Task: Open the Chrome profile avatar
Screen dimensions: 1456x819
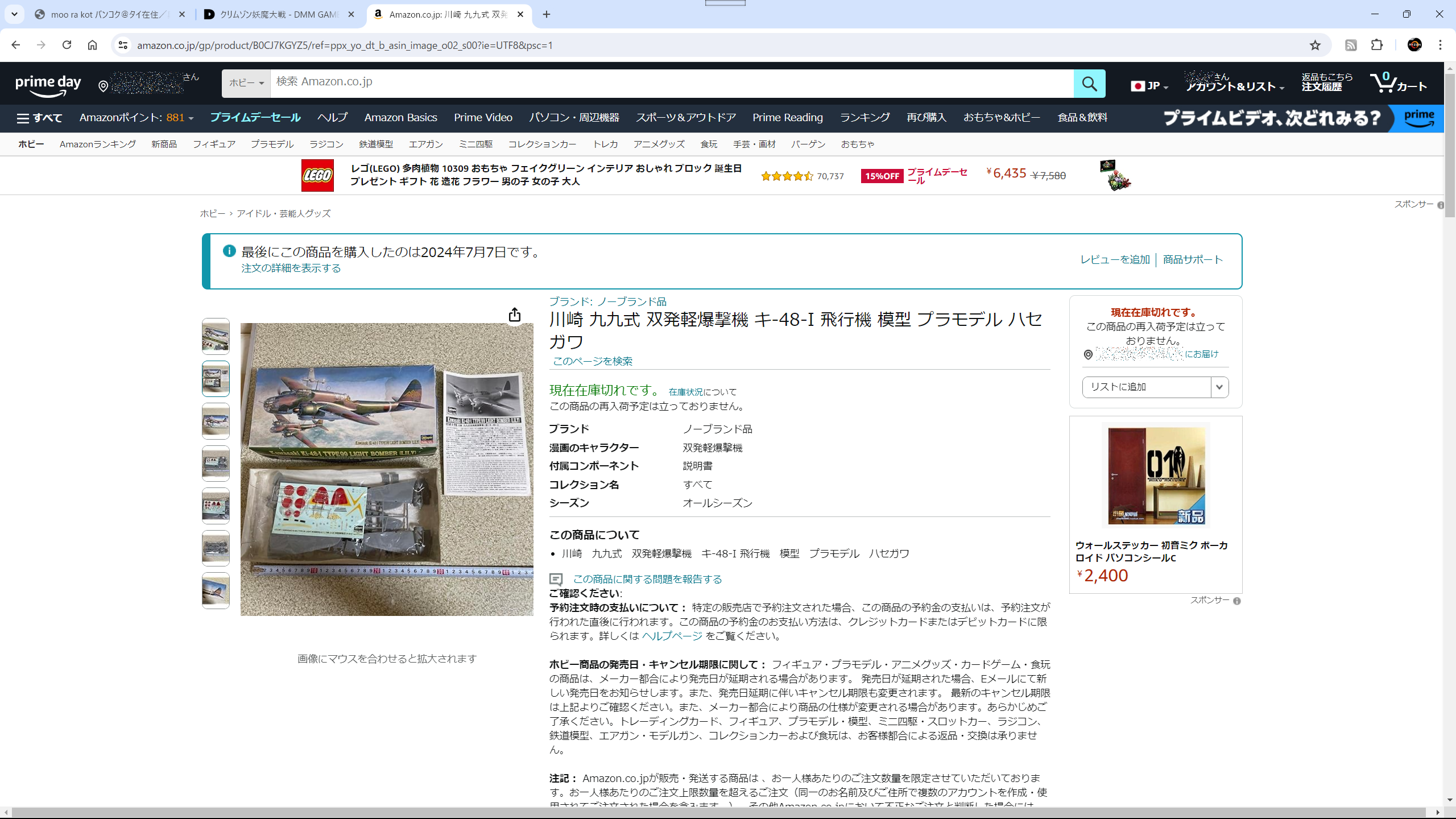Action: 1414,45
